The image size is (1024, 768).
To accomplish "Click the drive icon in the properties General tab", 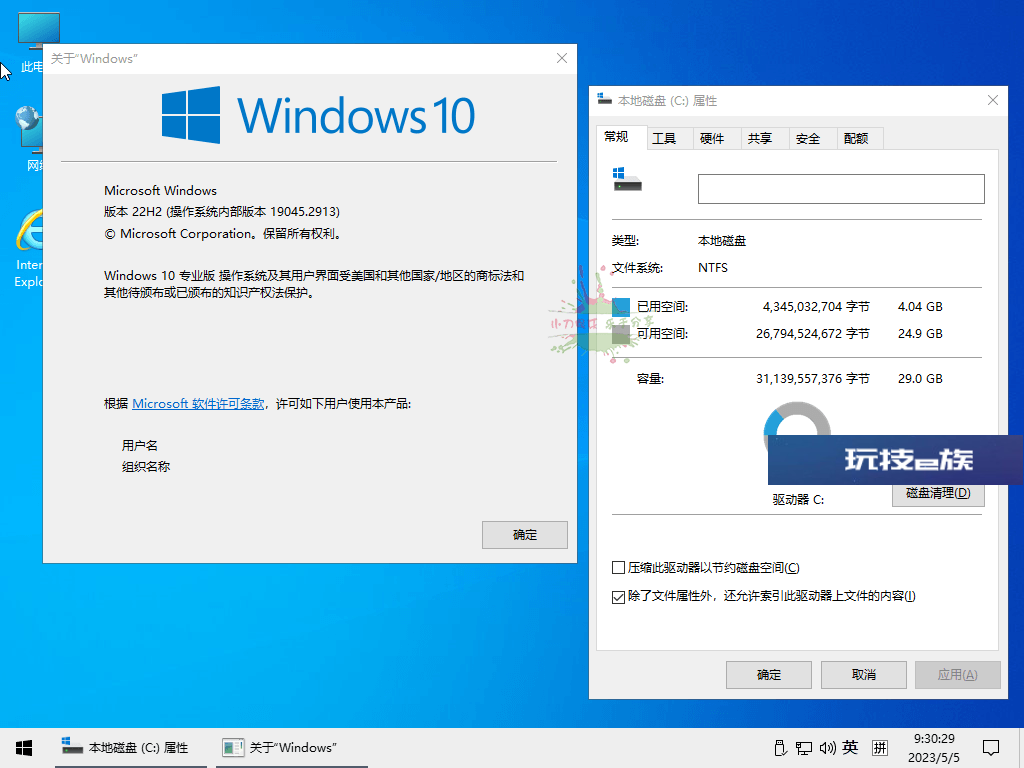I will [627, 180].
